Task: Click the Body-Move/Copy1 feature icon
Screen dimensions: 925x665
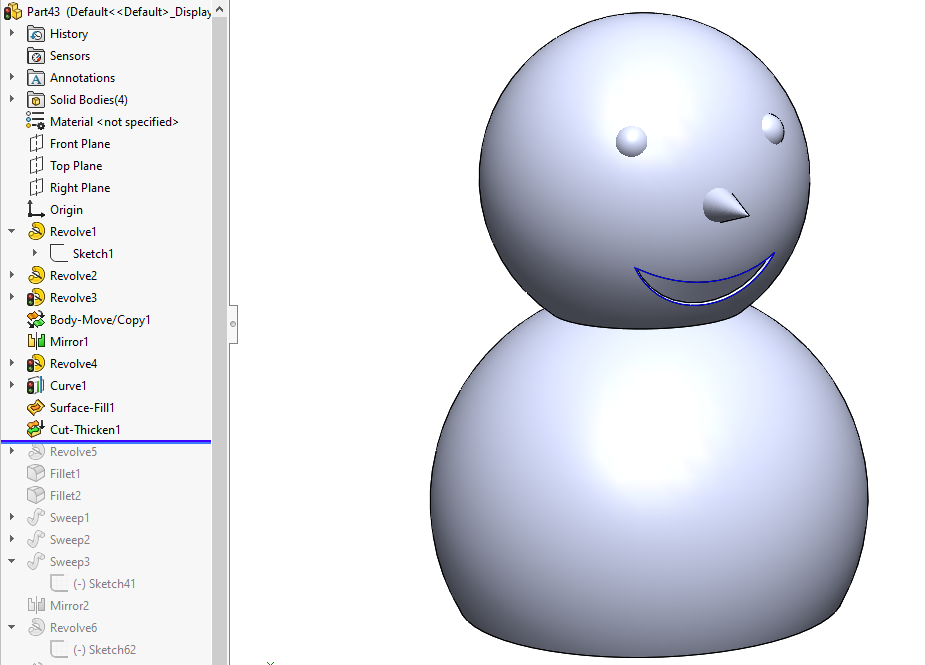Action: click(x=36, y=320)
